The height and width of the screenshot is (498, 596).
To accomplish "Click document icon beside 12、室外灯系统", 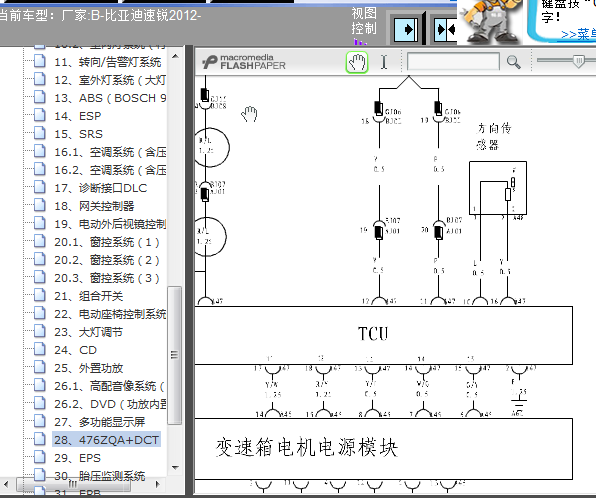I will point(40,79).
